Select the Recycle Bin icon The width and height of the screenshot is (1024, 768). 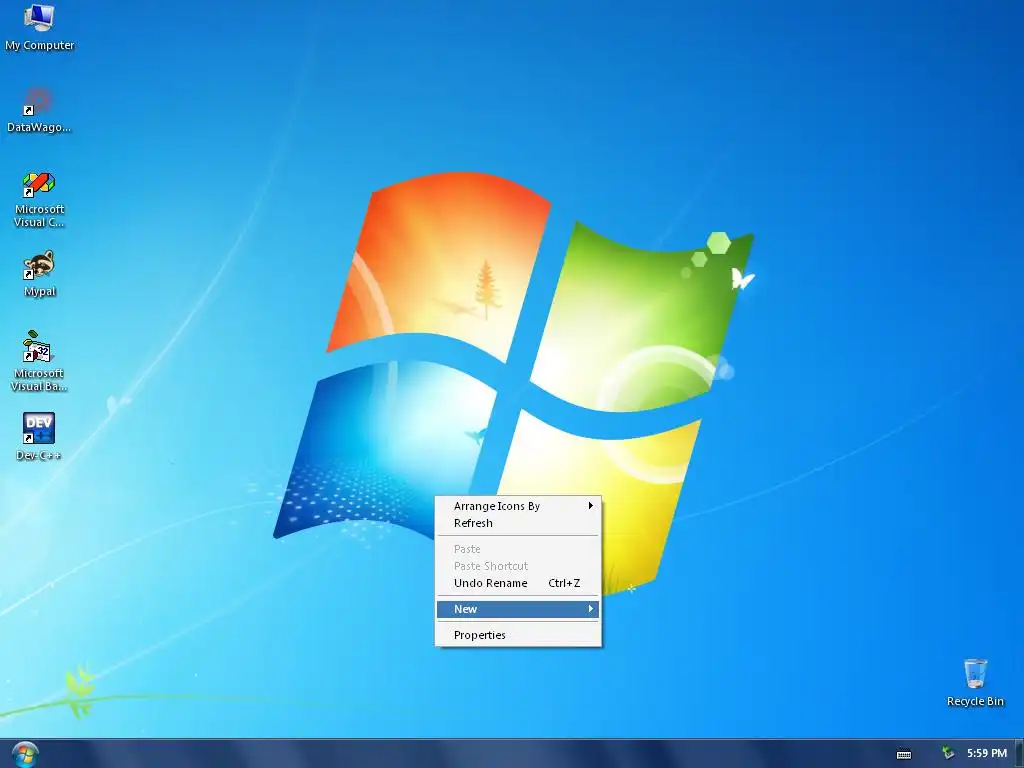point(975,682)
